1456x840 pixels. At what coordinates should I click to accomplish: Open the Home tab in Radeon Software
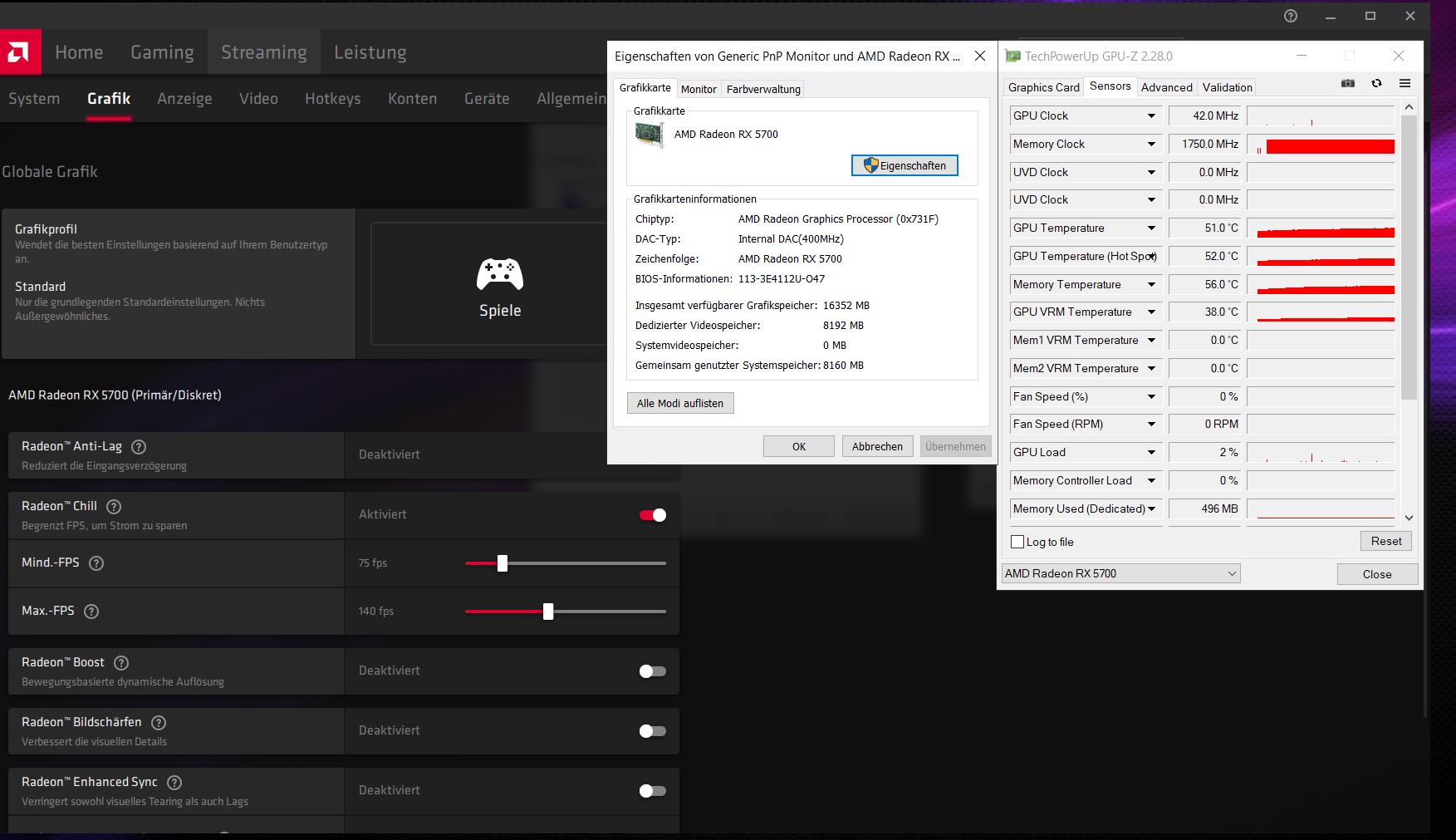pyautogui.click(x=79, y=52)
